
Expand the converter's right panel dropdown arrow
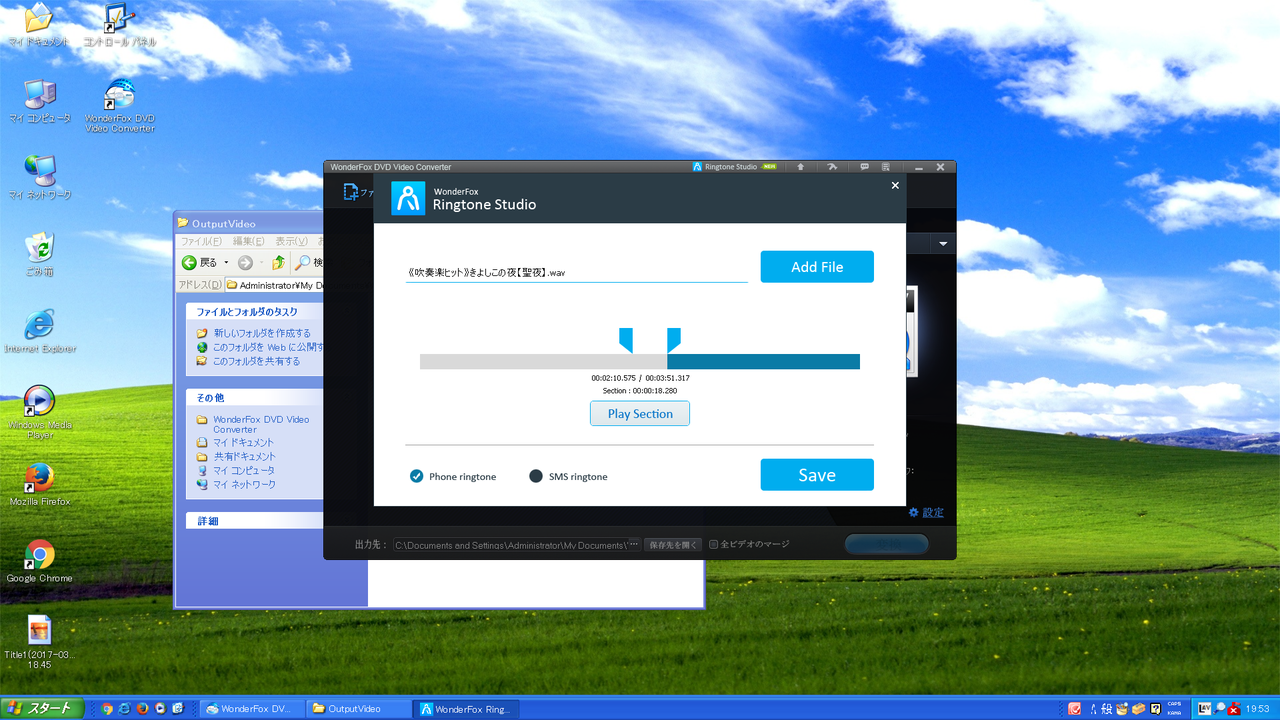943,244
